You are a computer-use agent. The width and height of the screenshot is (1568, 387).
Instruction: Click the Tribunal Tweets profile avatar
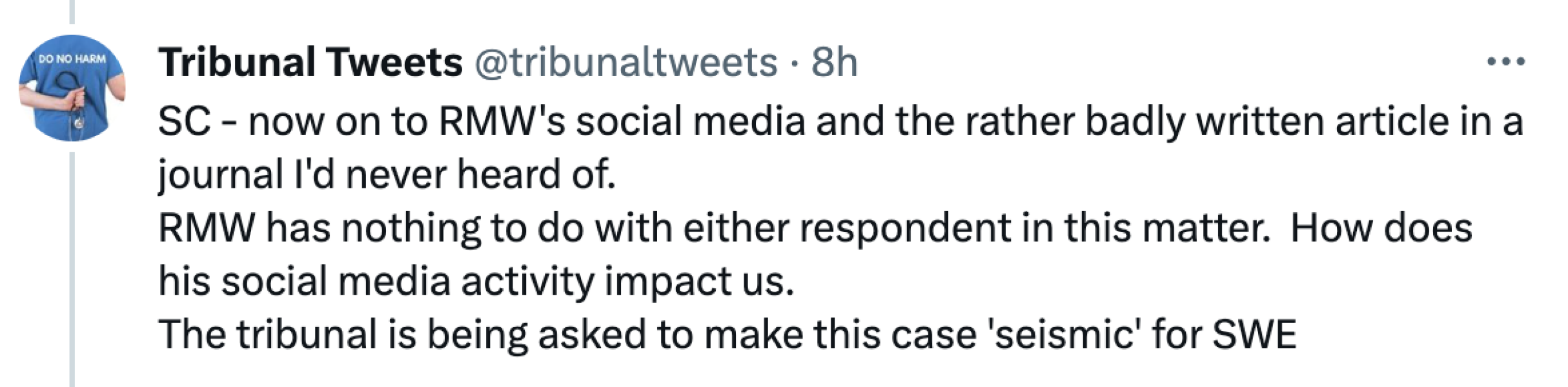[x=72, y=88]
